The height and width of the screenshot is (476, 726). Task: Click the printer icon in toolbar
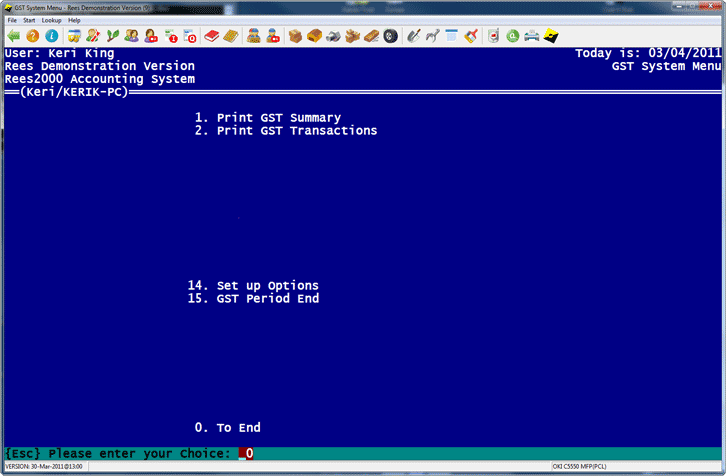point(532,36)
